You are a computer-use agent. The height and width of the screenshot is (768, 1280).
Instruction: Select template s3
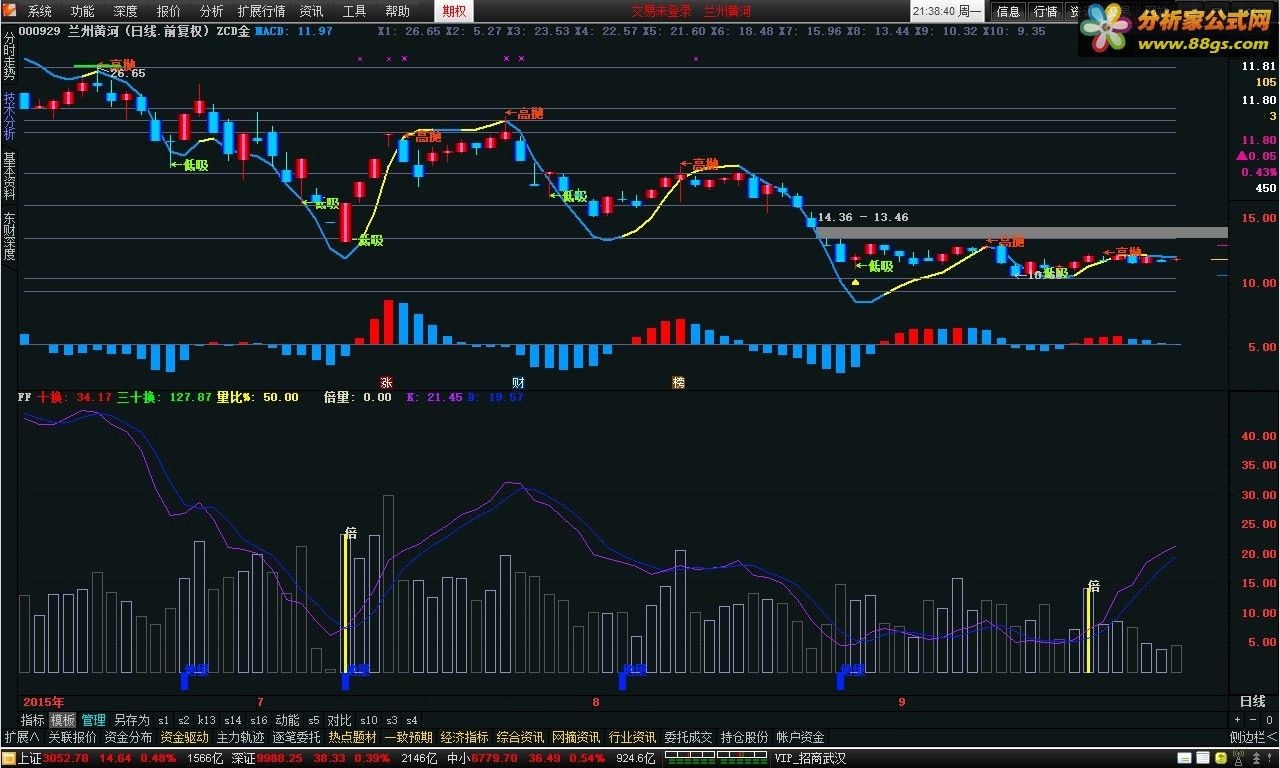pyautogui.click(x=392, y=720)
